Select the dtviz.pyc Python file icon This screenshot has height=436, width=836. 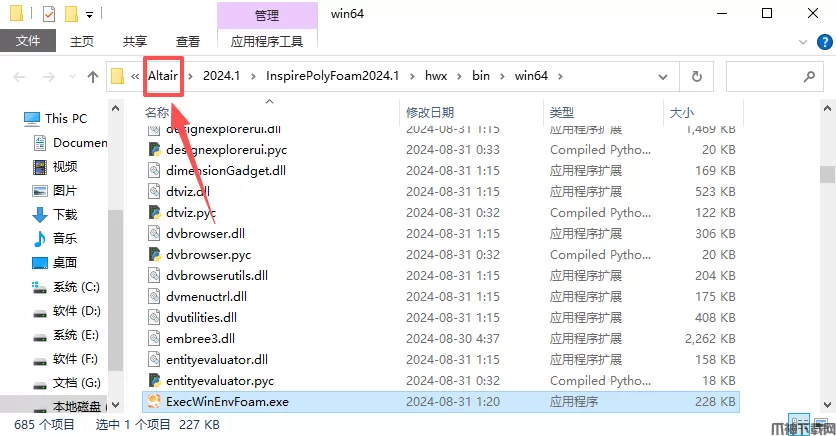coord(154,212)
